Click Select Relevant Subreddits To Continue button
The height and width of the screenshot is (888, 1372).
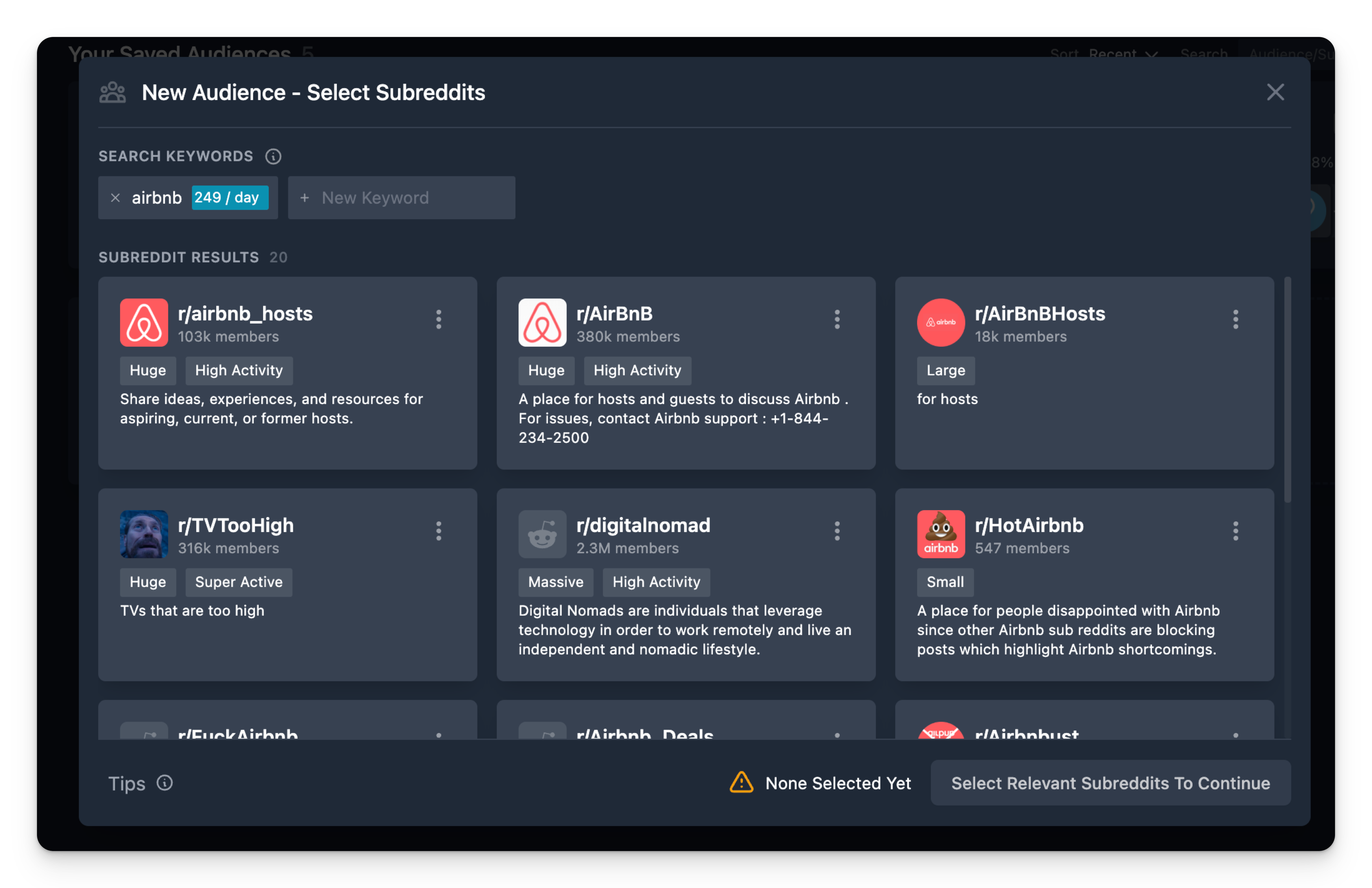click(1110, 783)
